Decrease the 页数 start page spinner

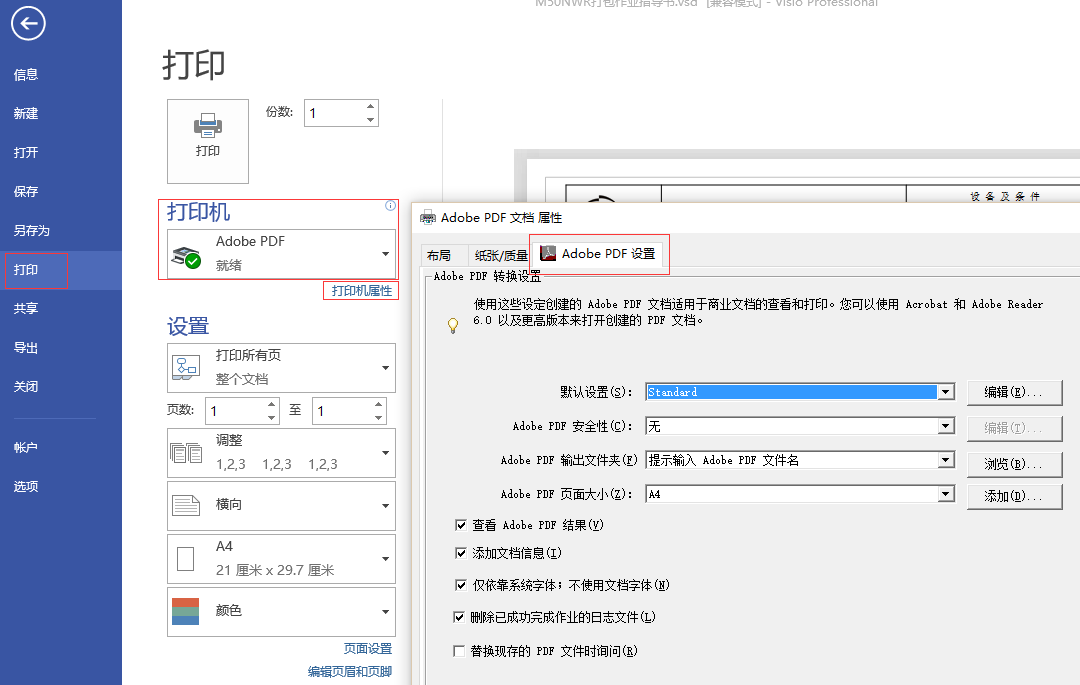click(x=271, y=418)
